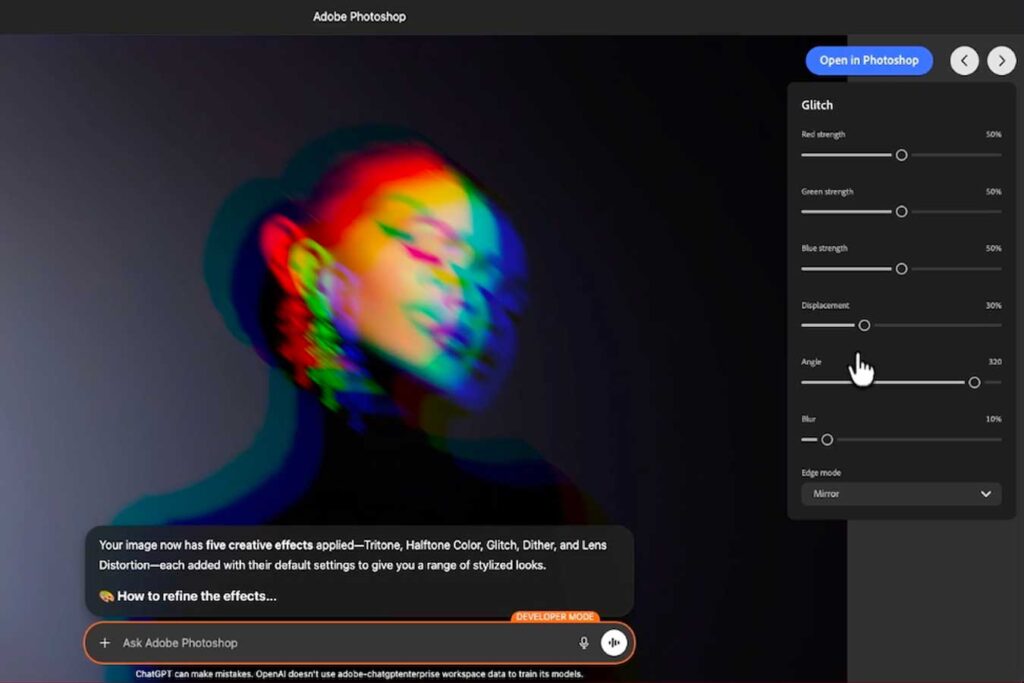The width and height of the screenshot is (1024, 683).
Task: Click the chevron on the Mirror selector
Action: (x=988, y=494)
